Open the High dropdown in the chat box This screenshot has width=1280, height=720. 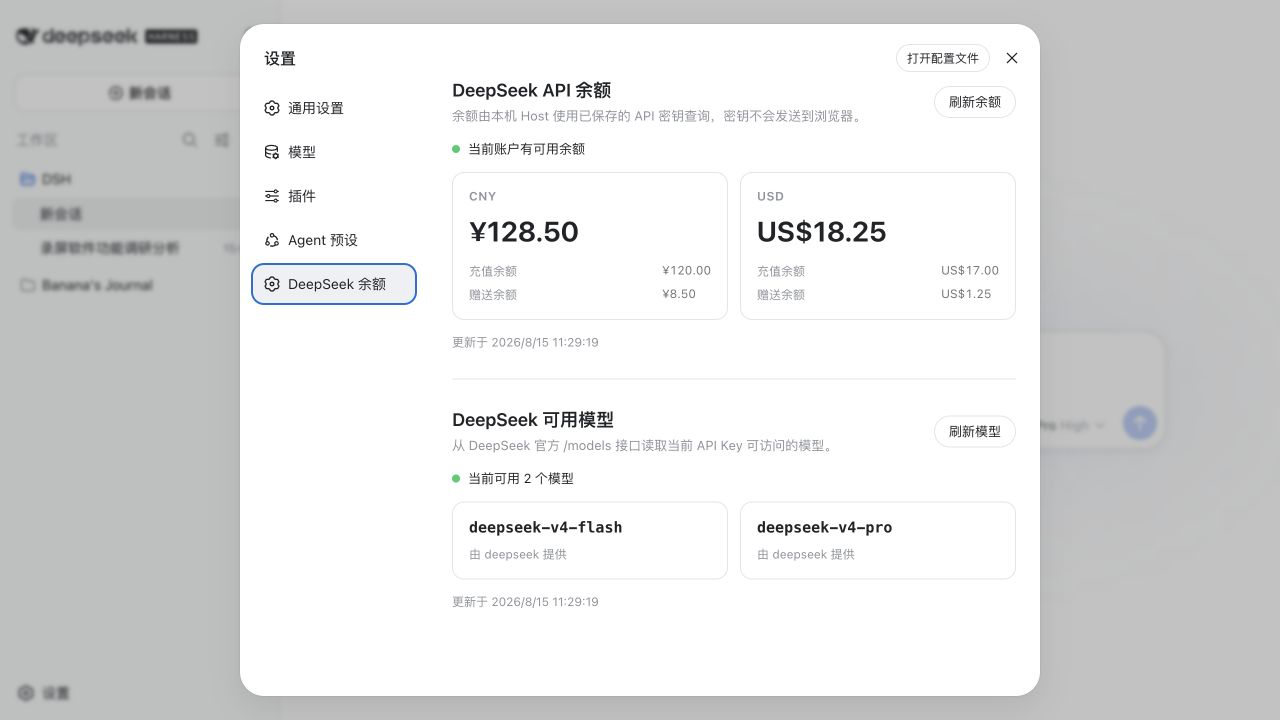pos(1080,425)
